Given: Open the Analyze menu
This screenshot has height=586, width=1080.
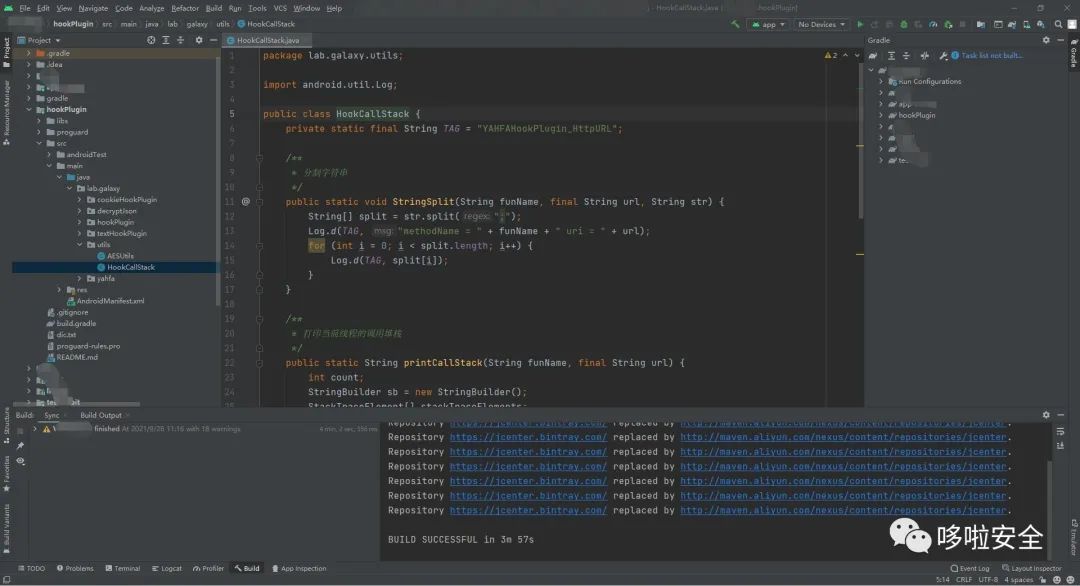Looking at the screenshot, I should click(x=152, y=8).
